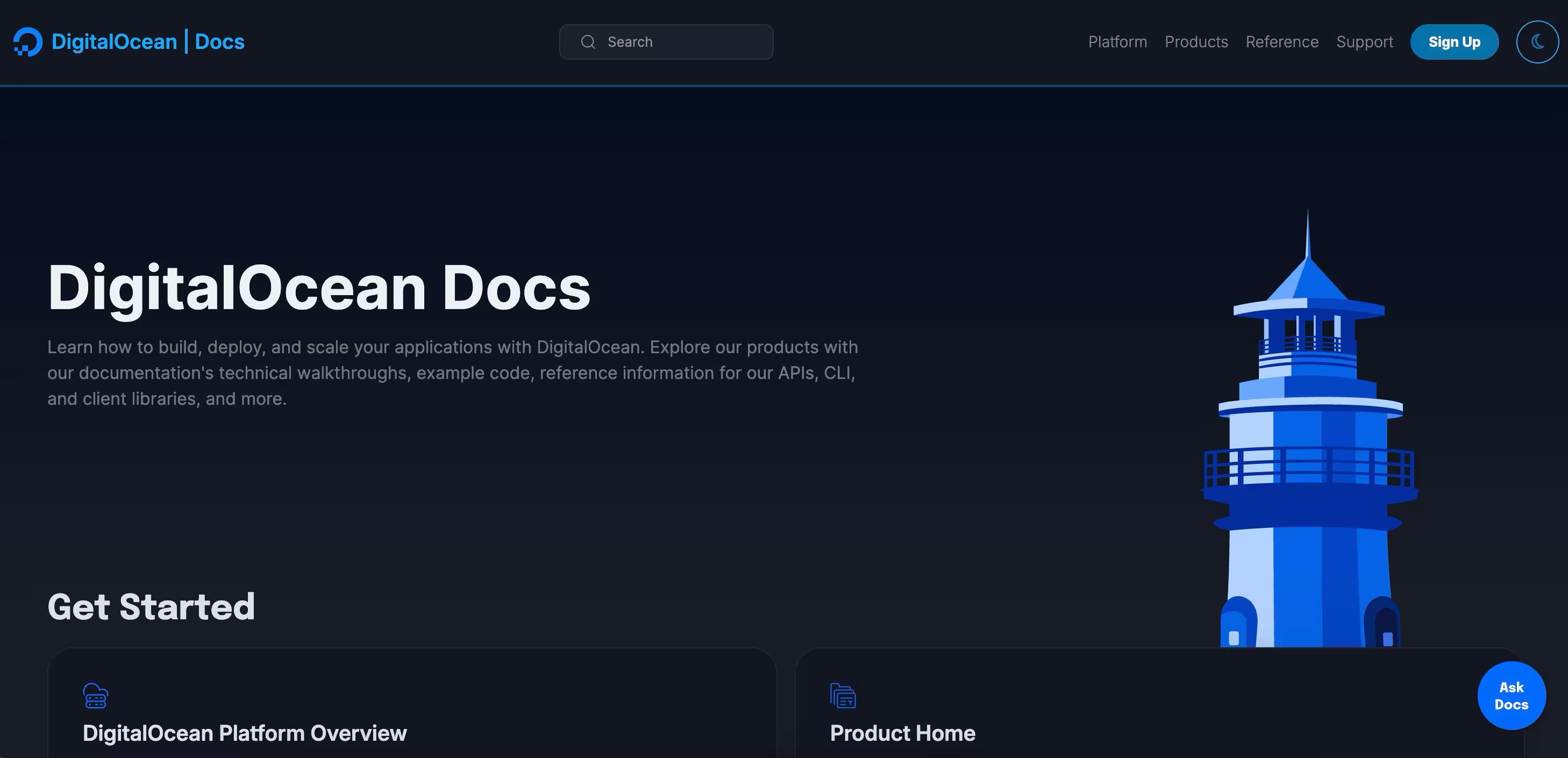The width and height of the screenshot is (1568, 758).
Task: Open the Product Home card
Action: (x=1159, y=703)
